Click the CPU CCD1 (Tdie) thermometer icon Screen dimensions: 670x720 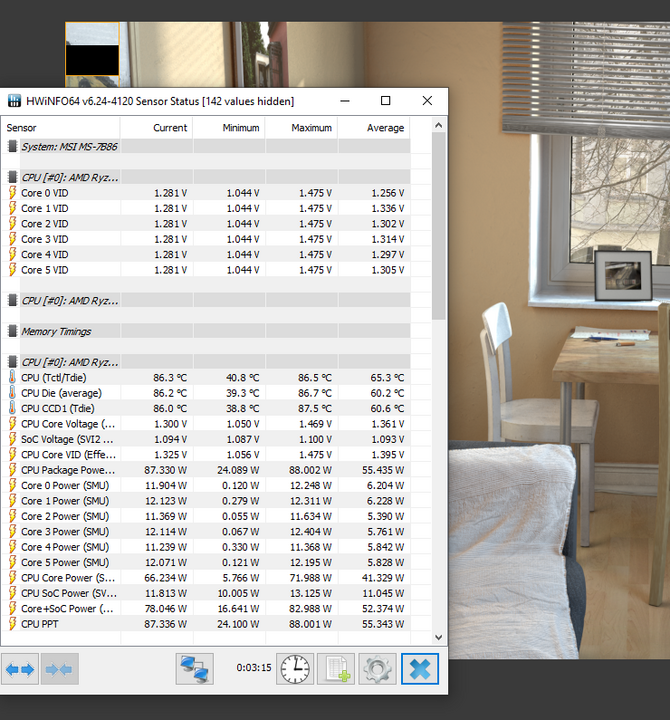coord(12,408)
